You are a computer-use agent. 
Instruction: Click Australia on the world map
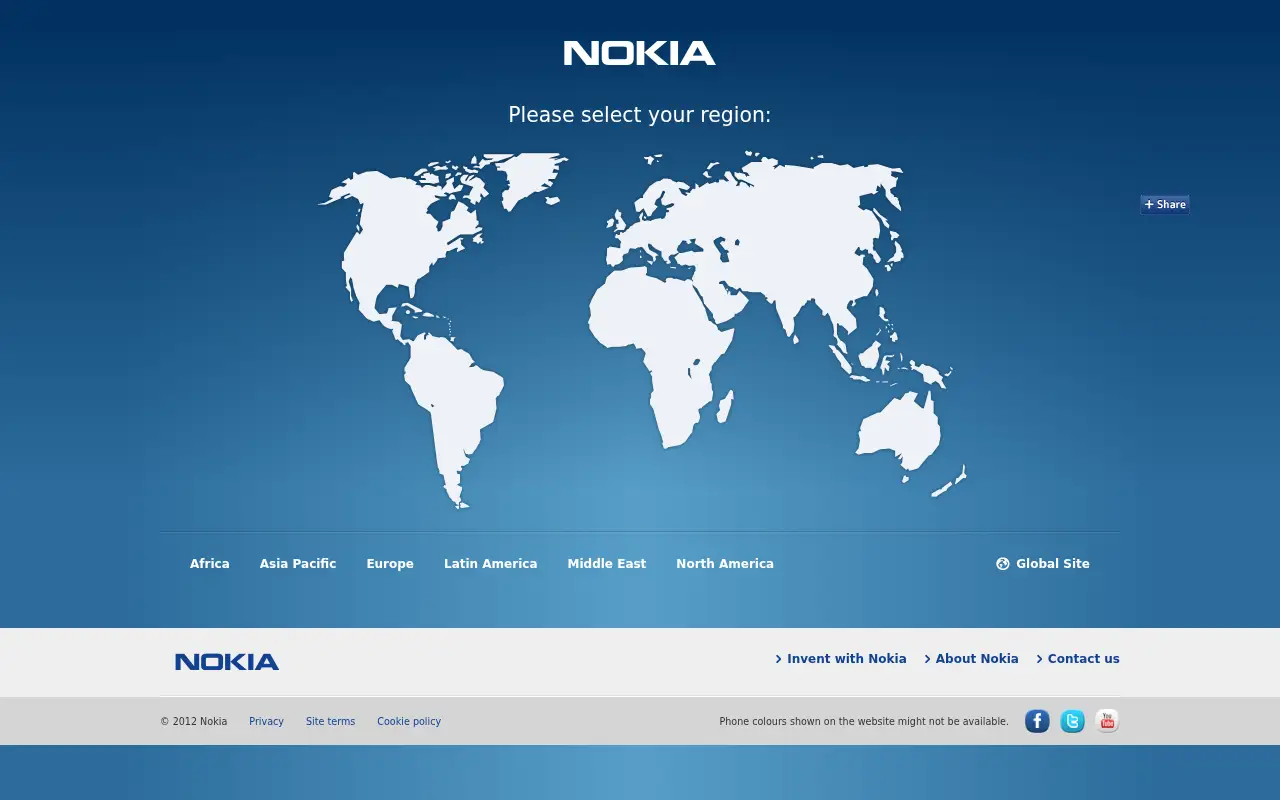[900, 432]
